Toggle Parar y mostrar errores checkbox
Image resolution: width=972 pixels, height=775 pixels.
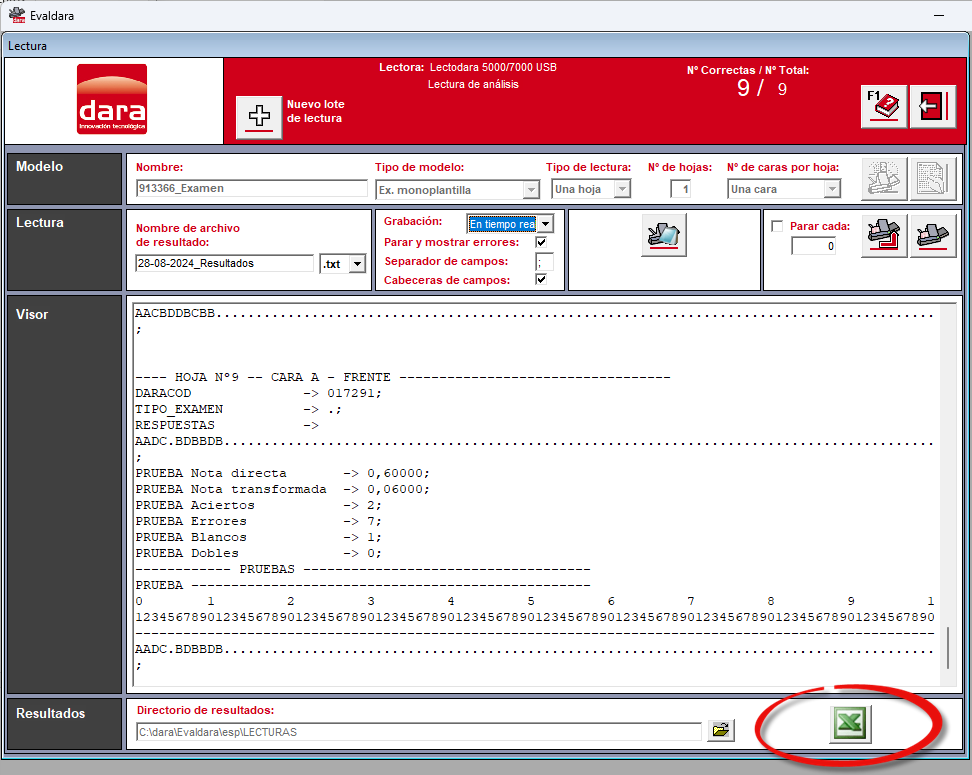pos(541,242)
